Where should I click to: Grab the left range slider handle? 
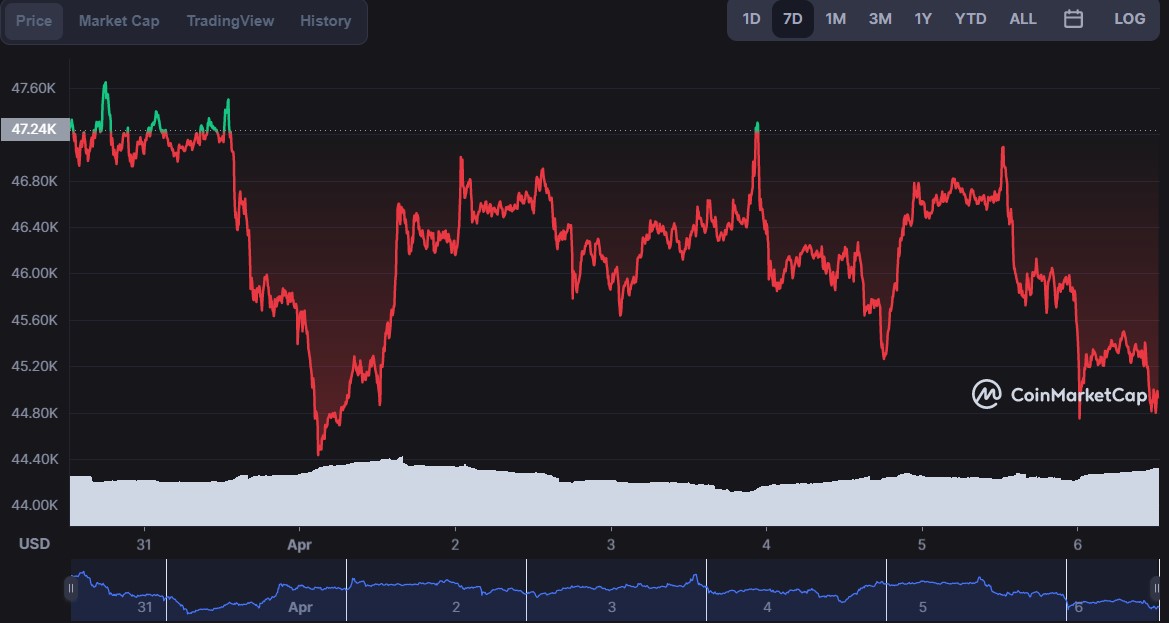coord(72,588)
